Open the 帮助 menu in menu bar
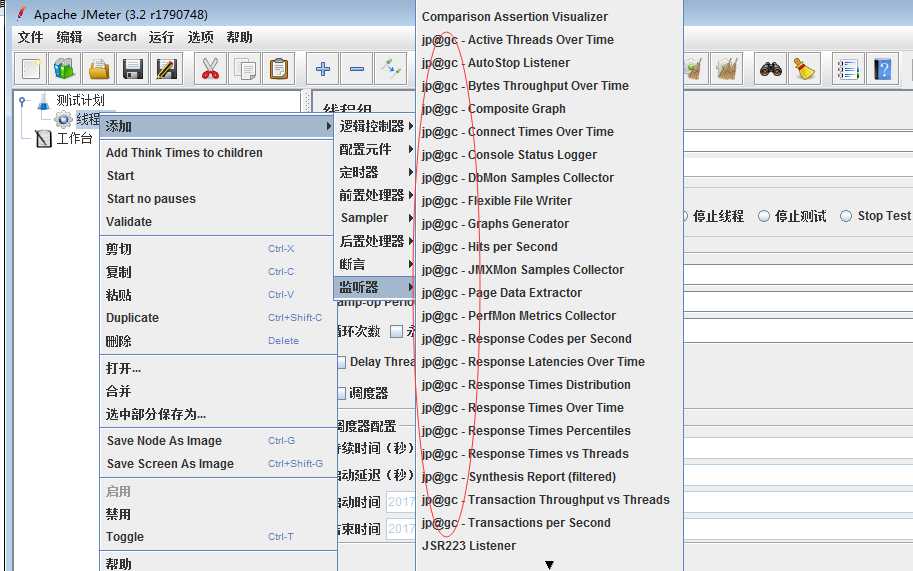The width and height of the screenshot is (913, 571). (239, 37)
